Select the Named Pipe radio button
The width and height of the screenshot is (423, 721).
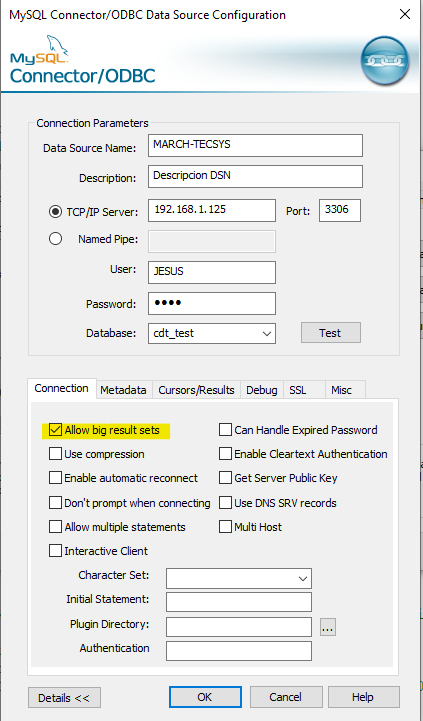pos(56,239)
